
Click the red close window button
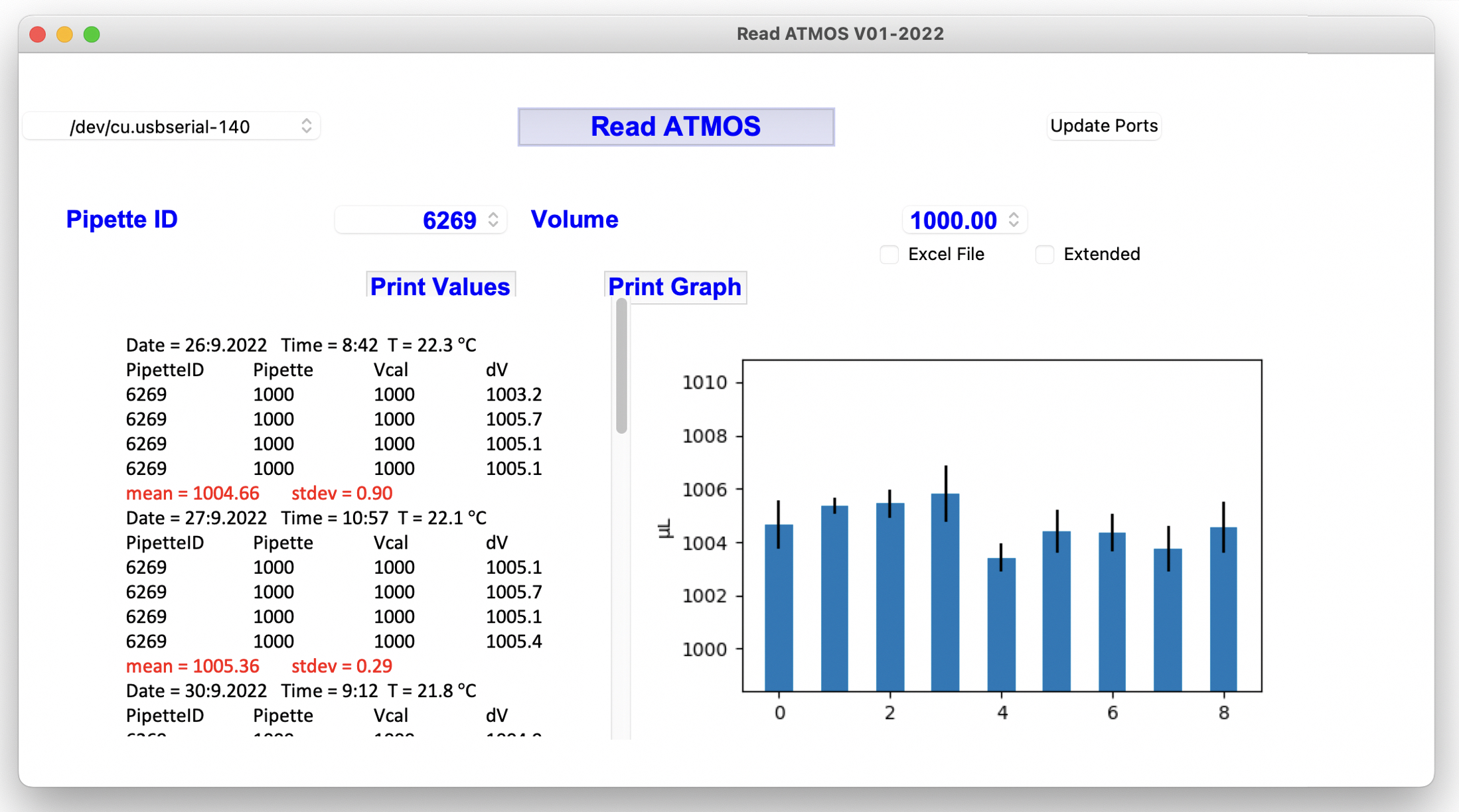click(38, 34)
